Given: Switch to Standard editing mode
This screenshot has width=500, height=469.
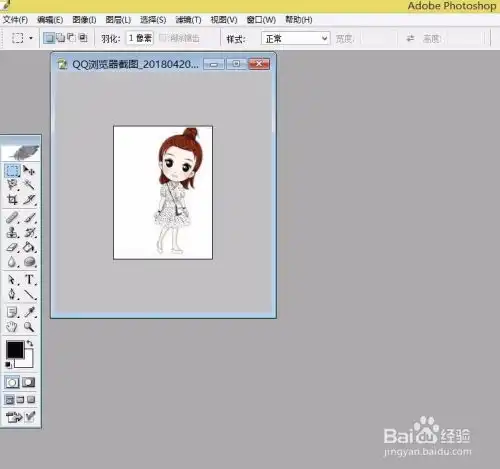Looking at the screenshot, I should [12, 382].
